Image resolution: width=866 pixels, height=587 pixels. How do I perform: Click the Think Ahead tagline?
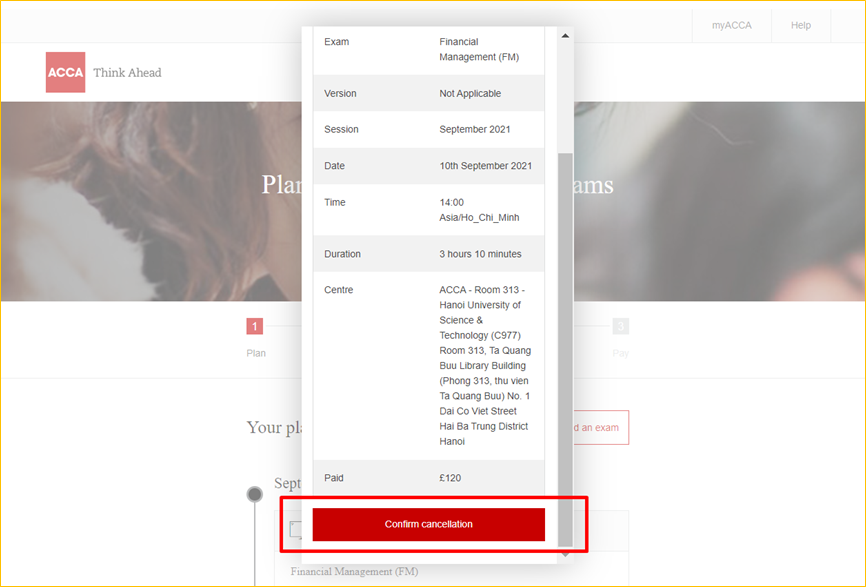pyautogui.click(x=127, y=72)
